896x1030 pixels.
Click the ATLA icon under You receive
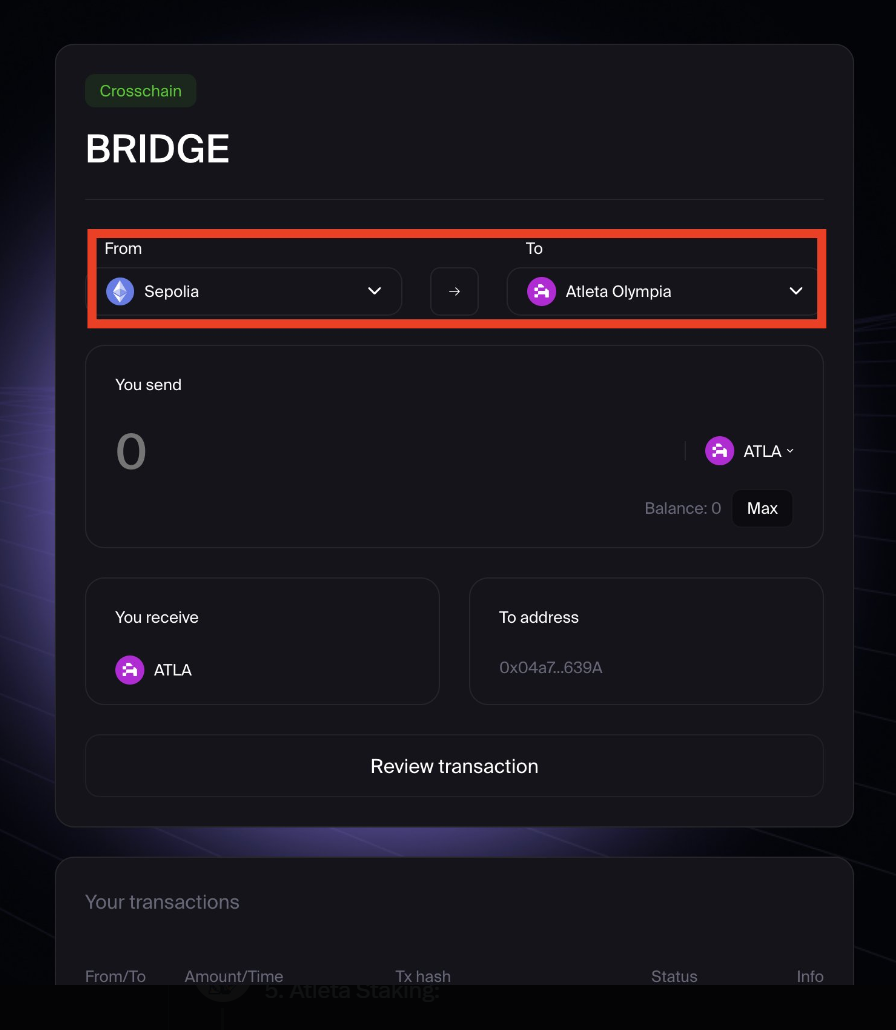click(x=129, y=670)
